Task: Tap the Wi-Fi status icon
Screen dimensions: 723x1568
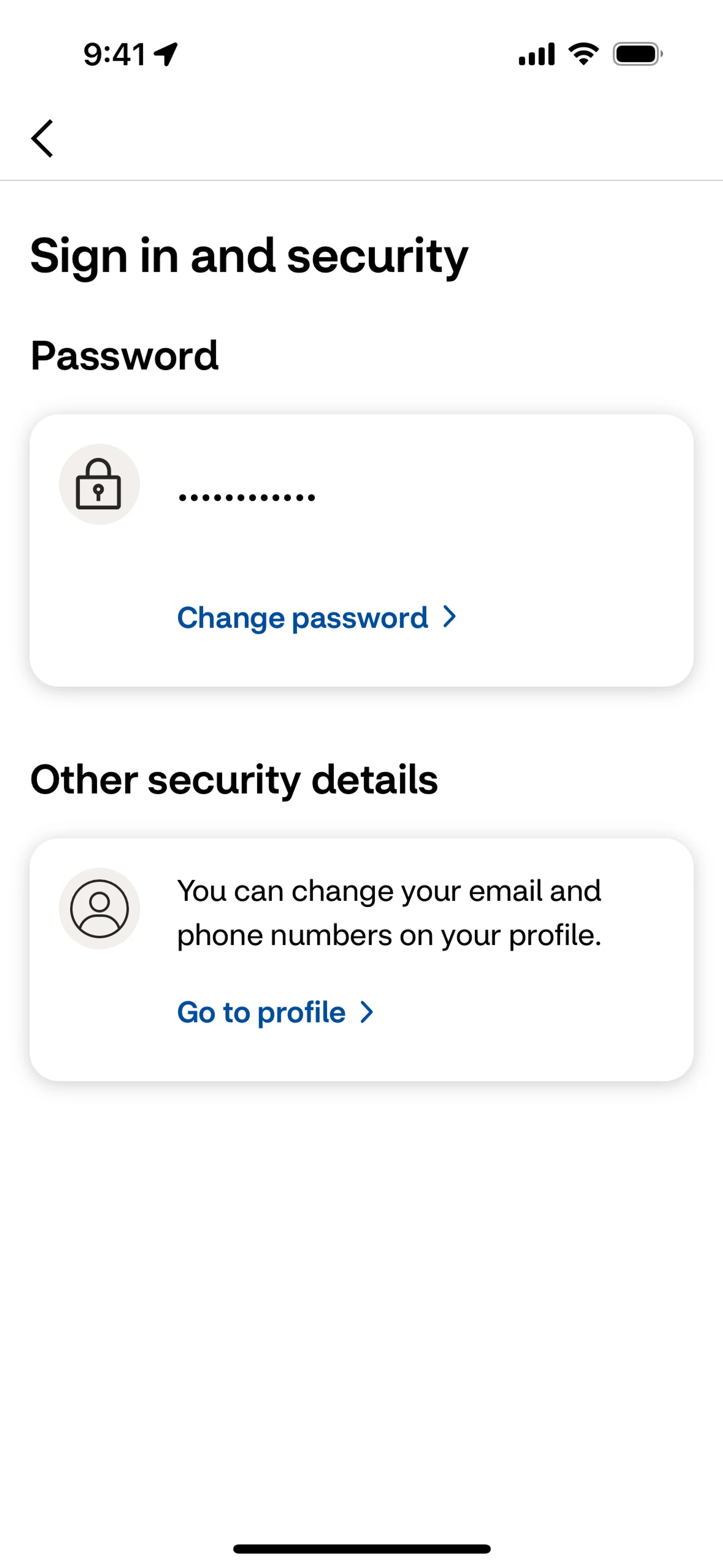Action: pyautogui.click(x=583, y=54)
